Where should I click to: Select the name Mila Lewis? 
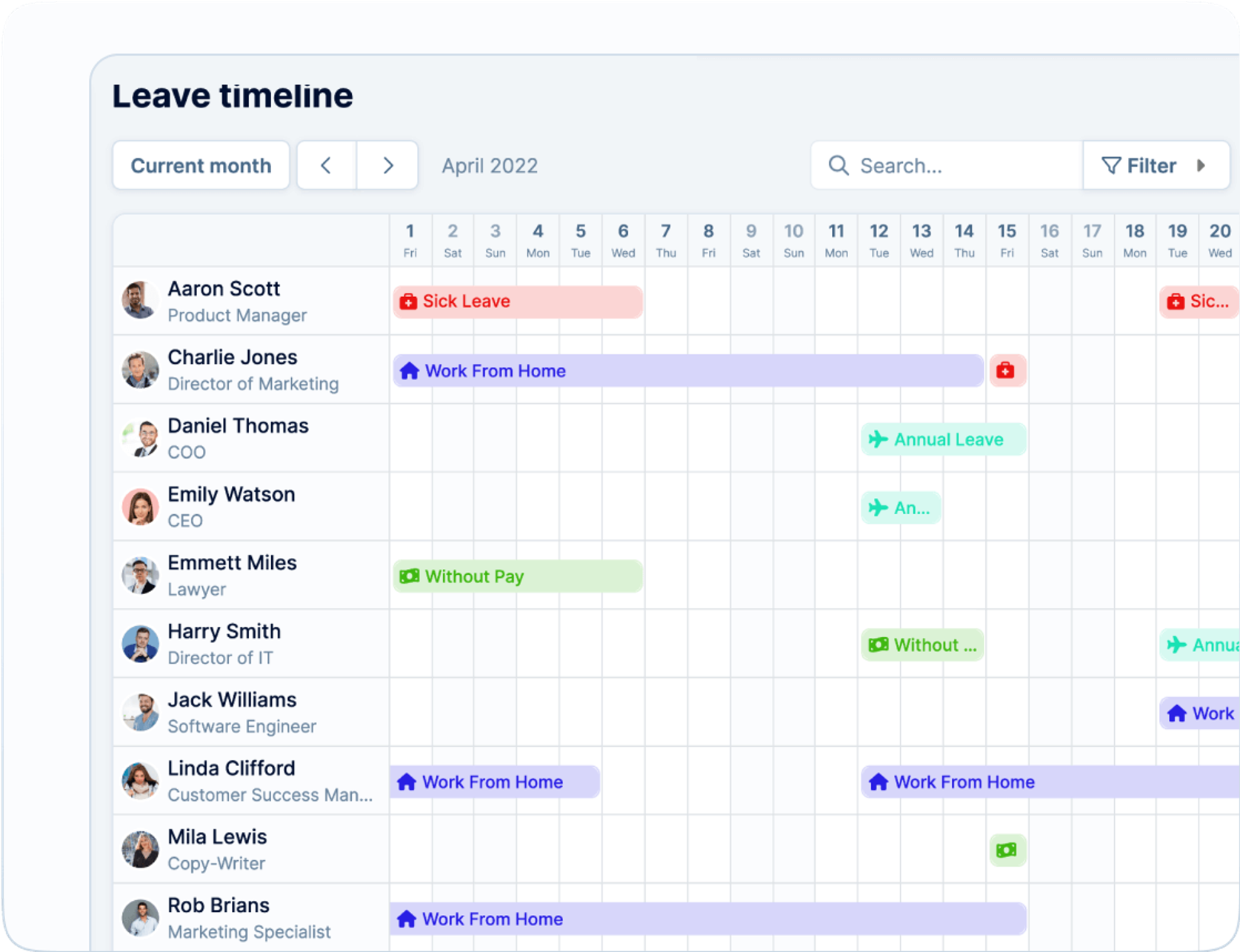[x=217, y=836]
